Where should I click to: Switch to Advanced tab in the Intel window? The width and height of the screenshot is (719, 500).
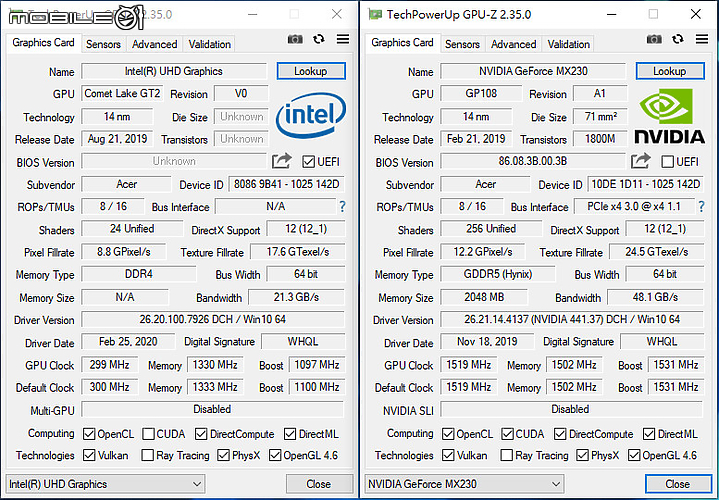[155, 44]
